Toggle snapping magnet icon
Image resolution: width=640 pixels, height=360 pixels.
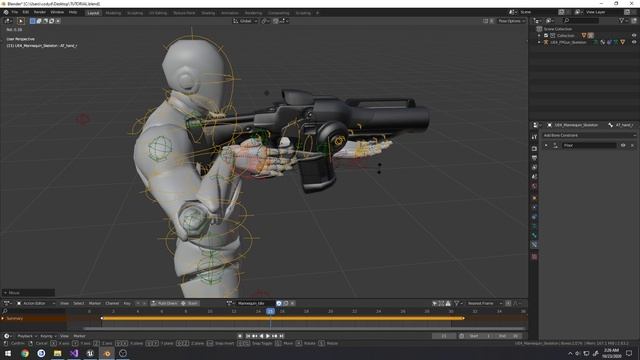276,21
